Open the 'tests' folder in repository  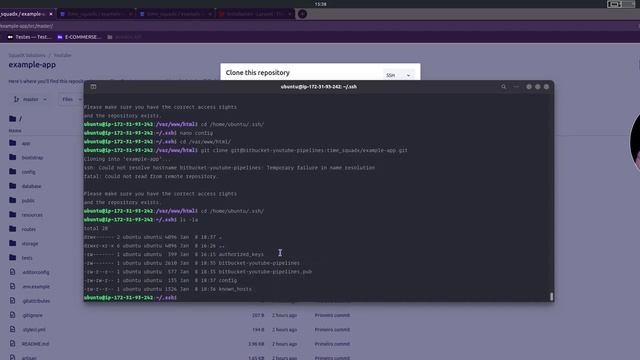click(27, 258)
